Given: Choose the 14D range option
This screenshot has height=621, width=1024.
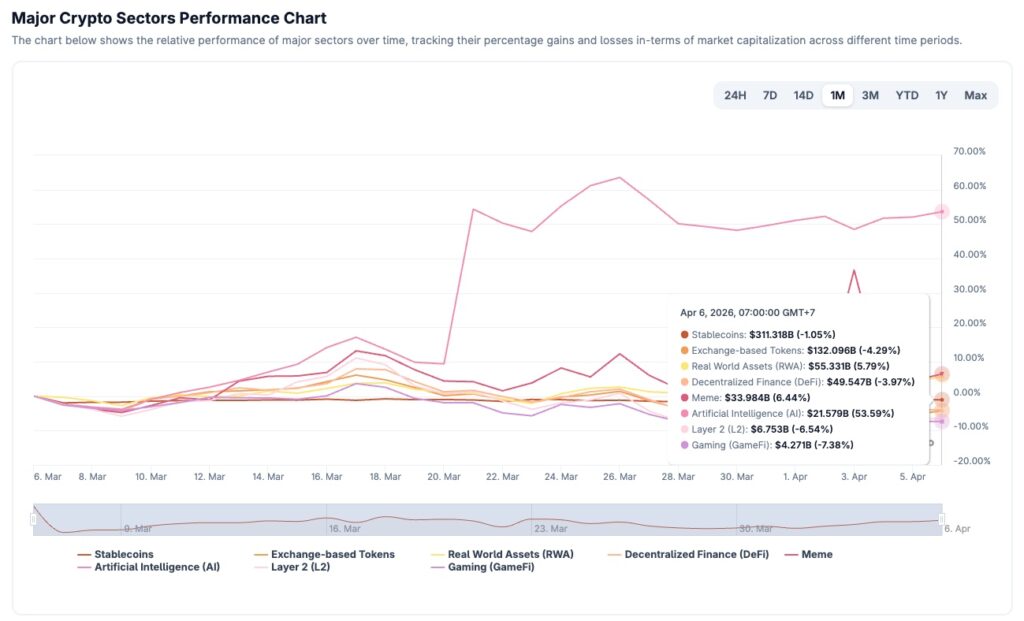Looking at the screenshot, I should tap(803, 95).
